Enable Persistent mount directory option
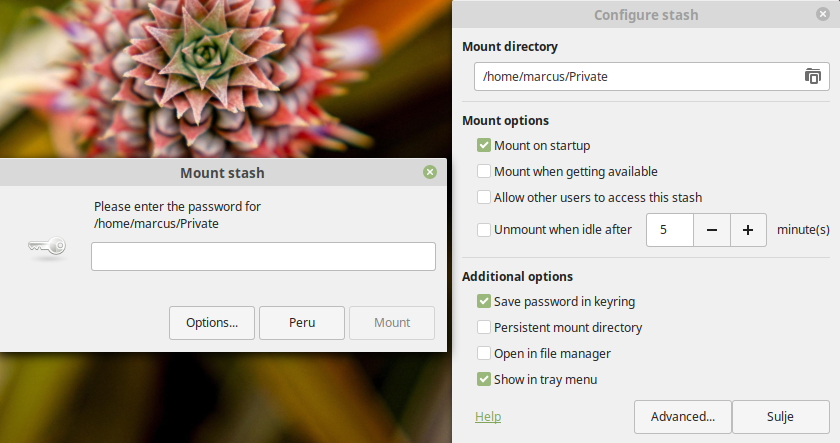 484,328
